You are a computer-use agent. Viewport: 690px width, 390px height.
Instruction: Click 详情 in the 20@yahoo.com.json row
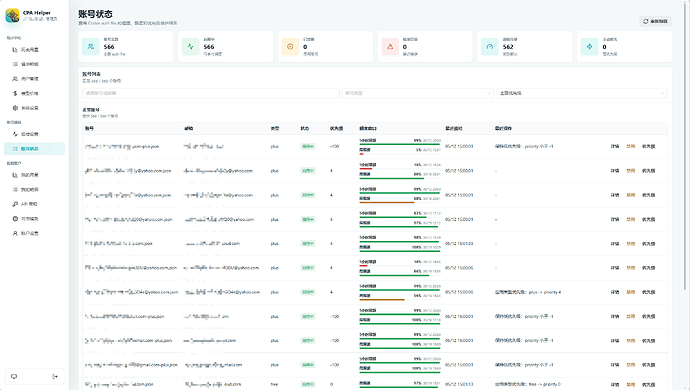click(x=615, y=219)
